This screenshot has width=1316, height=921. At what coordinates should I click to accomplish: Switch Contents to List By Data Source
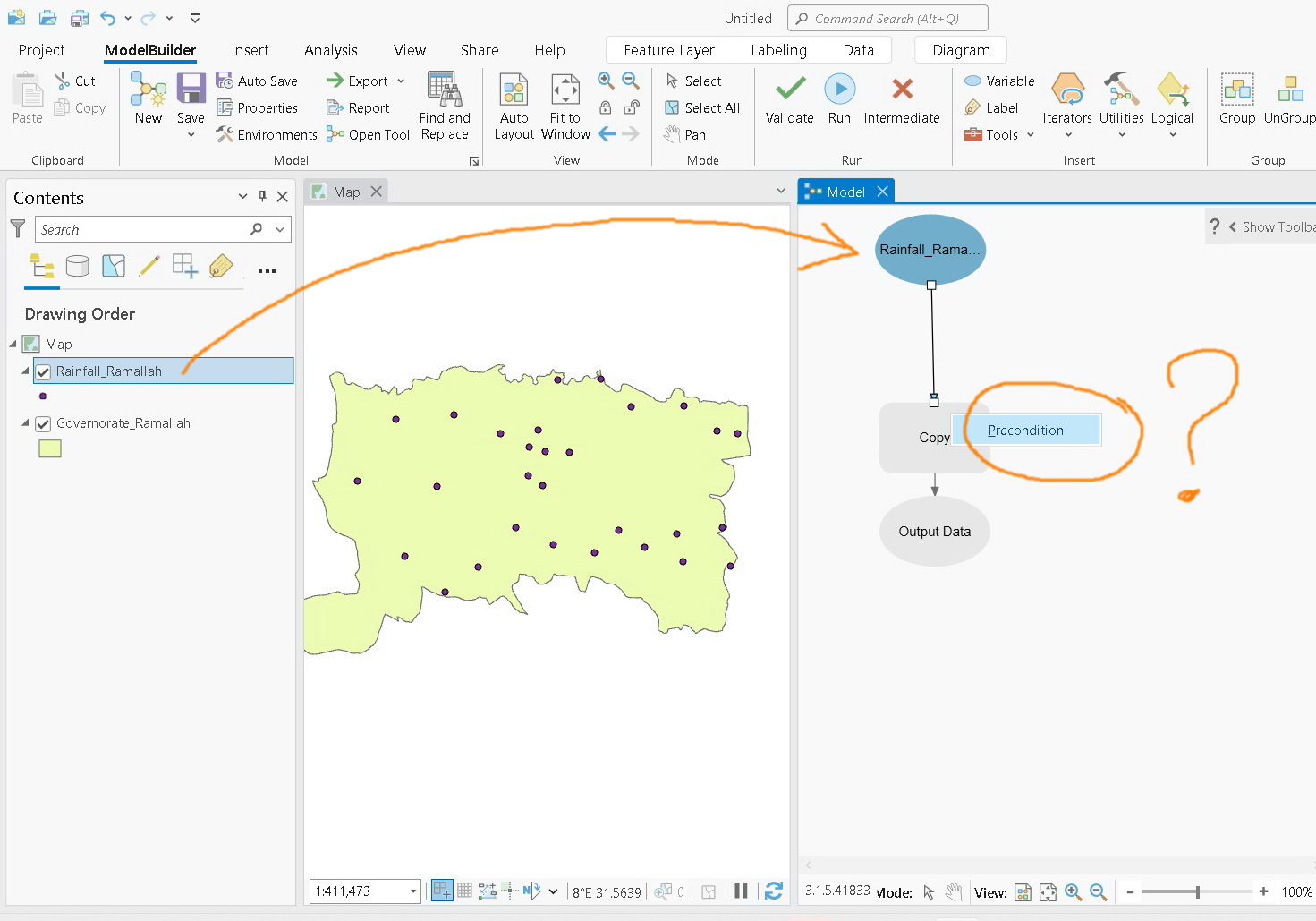tap(78, 266)
